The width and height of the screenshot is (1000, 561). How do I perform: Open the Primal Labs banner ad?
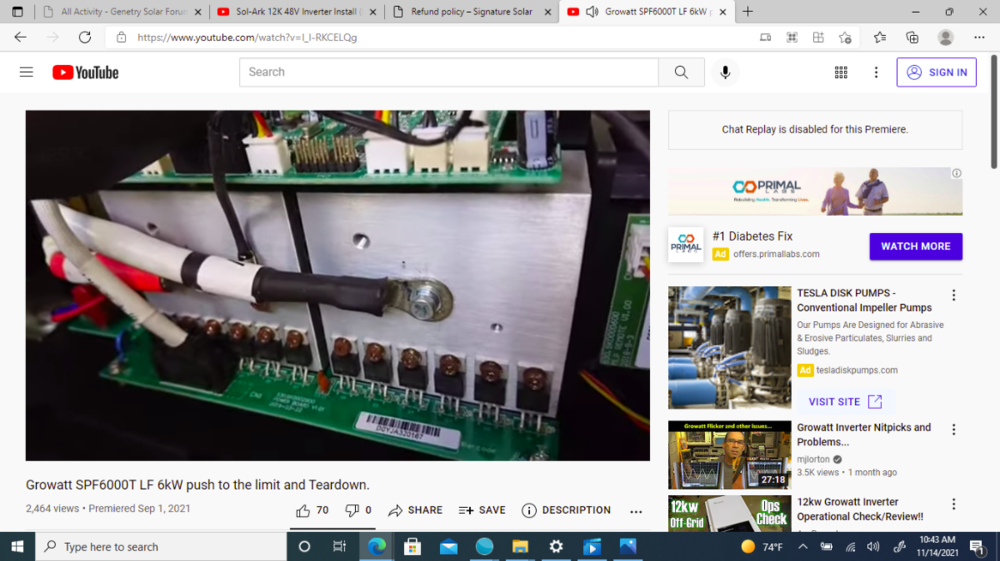[x=815, y=191]
